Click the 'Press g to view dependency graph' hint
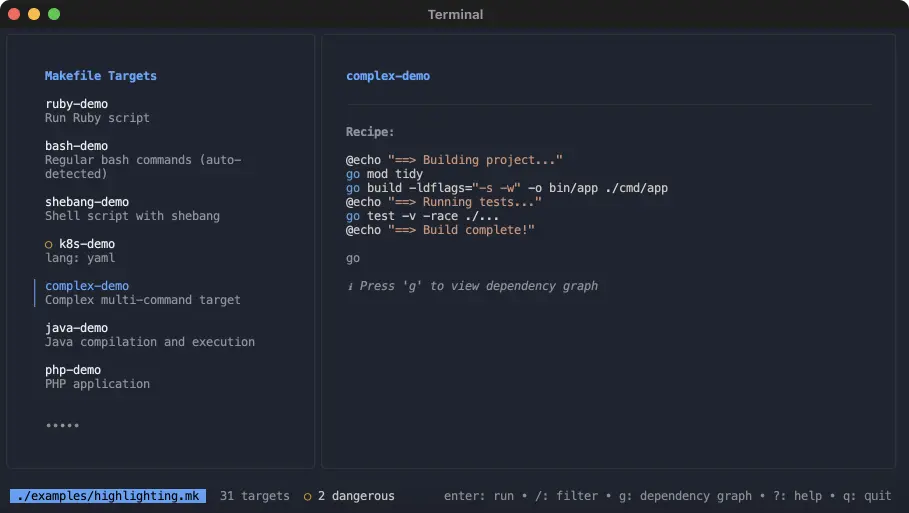909x513 pixels. point(478,286)
